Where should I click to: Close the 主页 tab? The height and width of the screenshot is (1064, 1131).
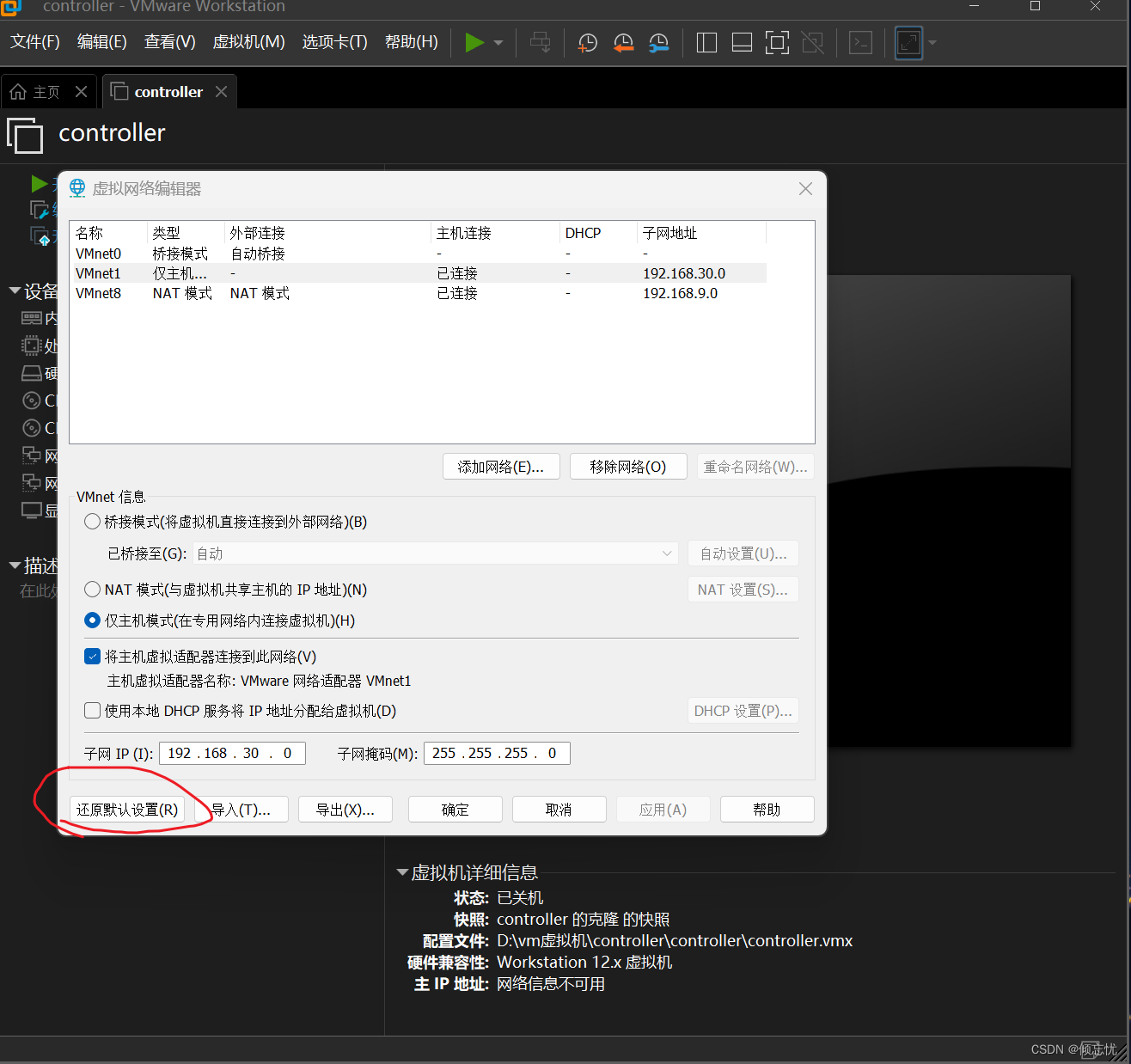coord(81,91)
